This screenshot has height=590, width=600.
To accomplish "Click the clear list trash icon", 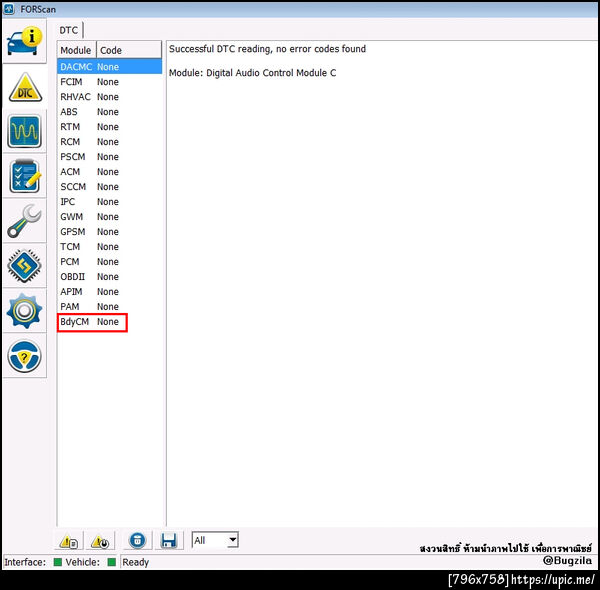I will point(137,540).
